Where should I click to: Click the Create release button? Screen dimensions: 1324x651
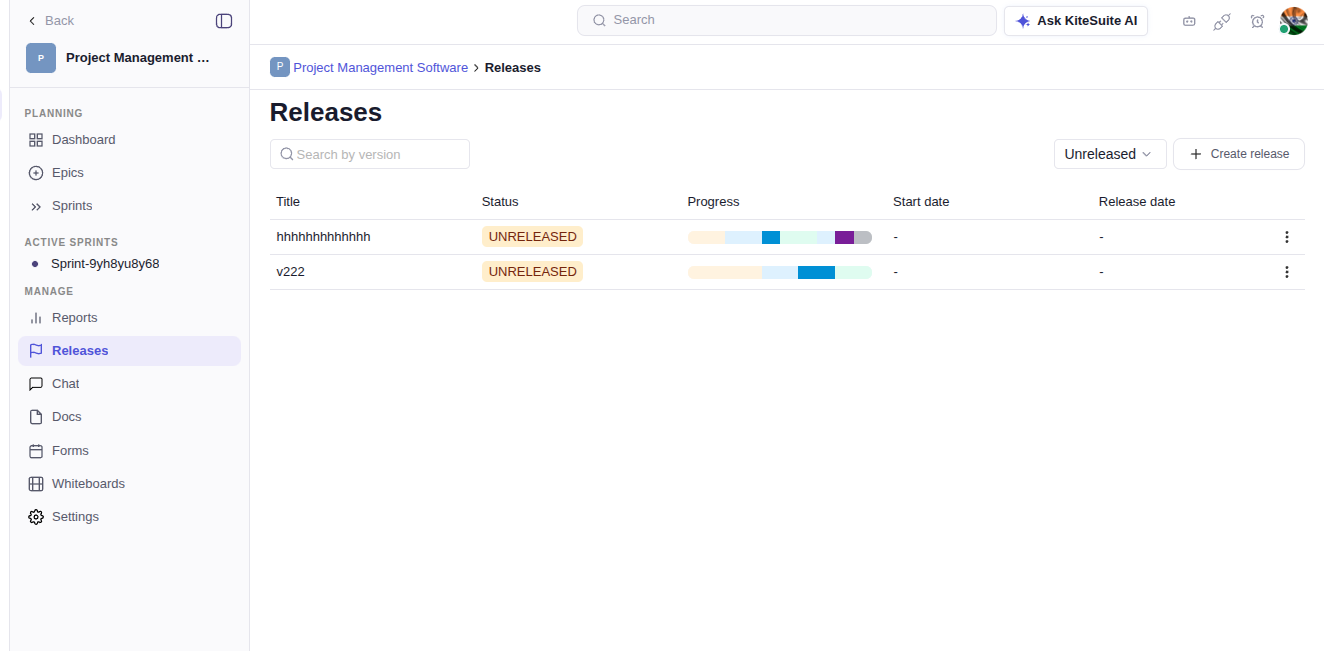coord(1239,154)
